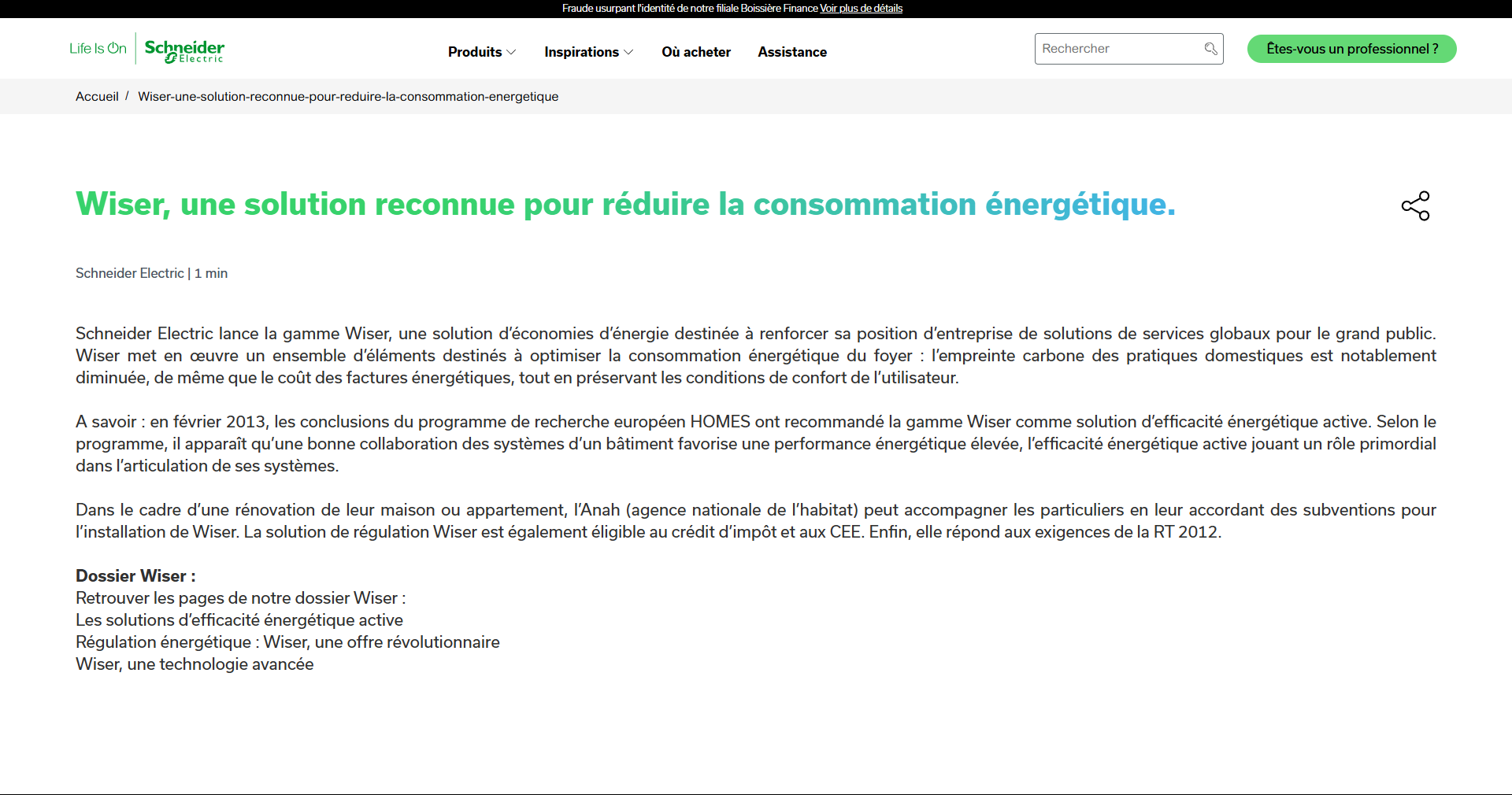Go back to Accueil via the breadcrumb

point(97,97)
